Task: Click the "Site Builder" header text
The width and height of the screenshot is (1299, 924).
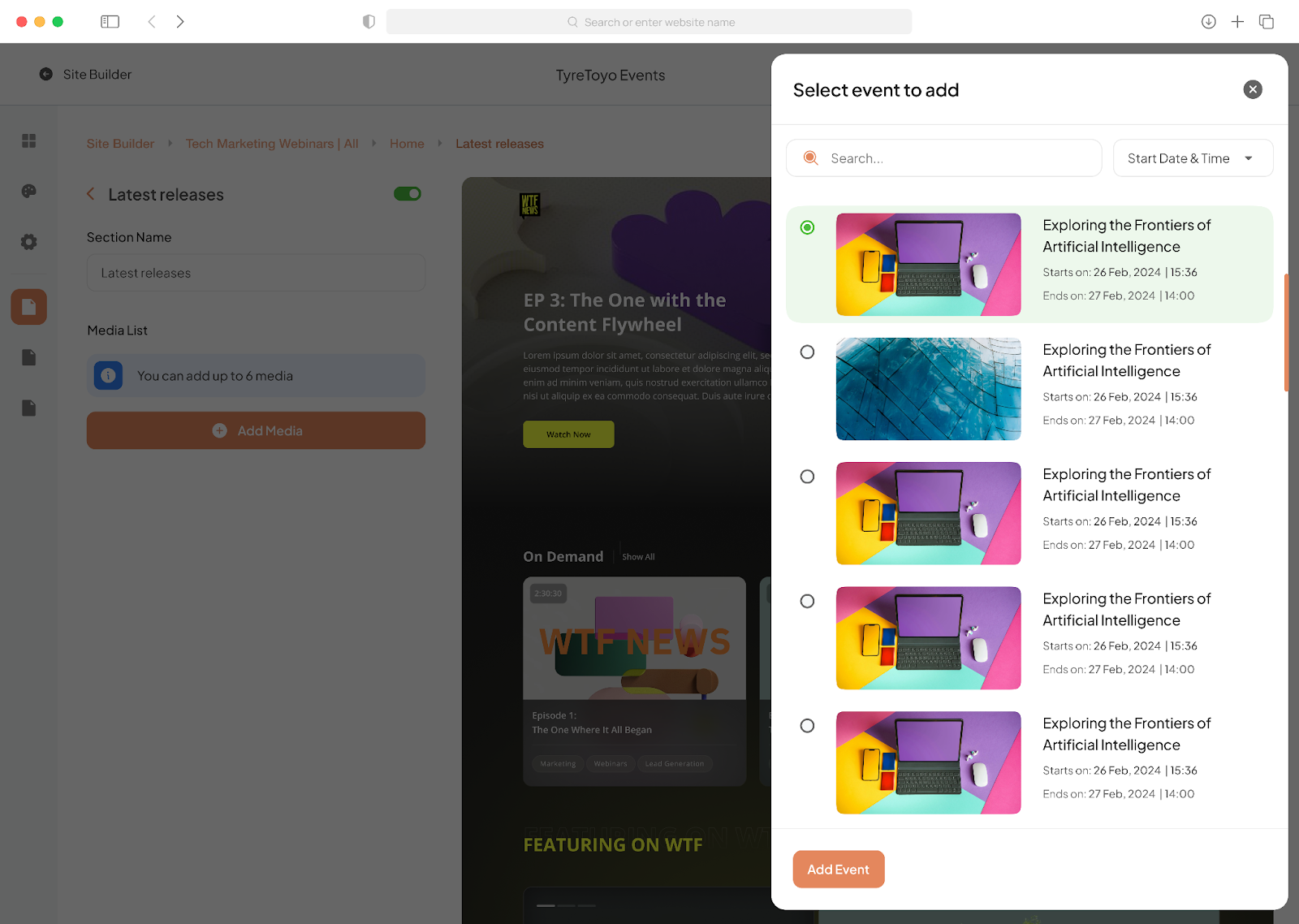Action: (97, 75)
